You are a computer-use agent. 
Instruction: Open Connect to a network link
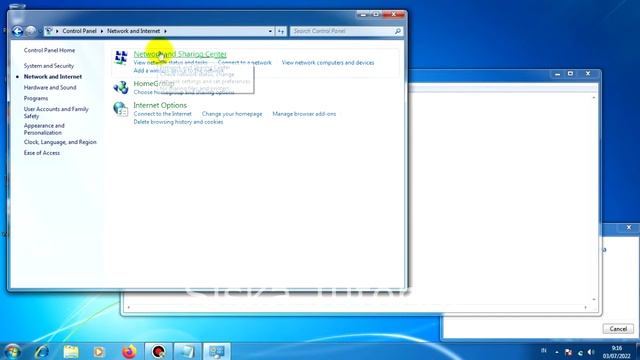point(244,63)
